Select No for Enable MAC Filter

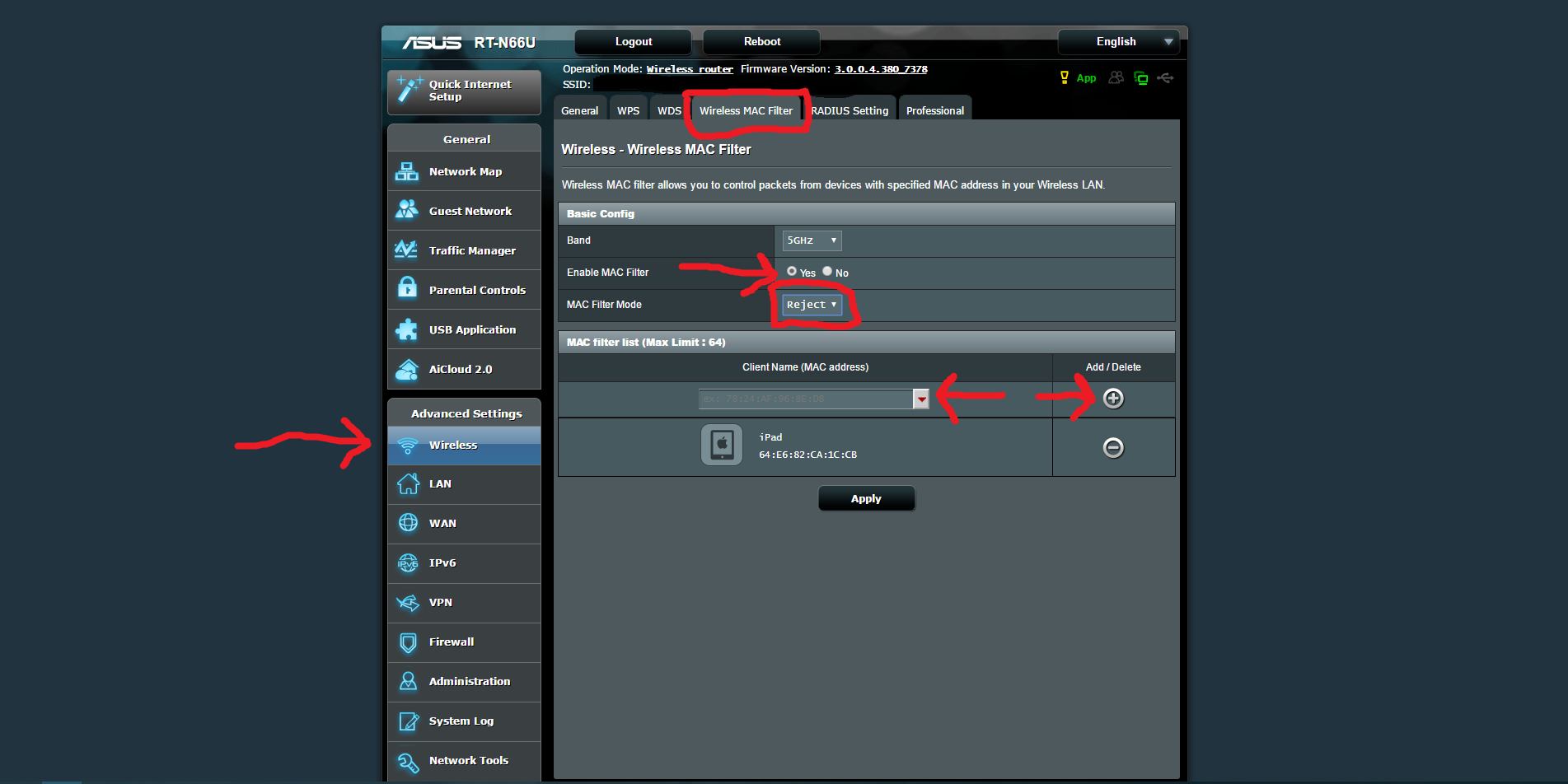point(827,271)
